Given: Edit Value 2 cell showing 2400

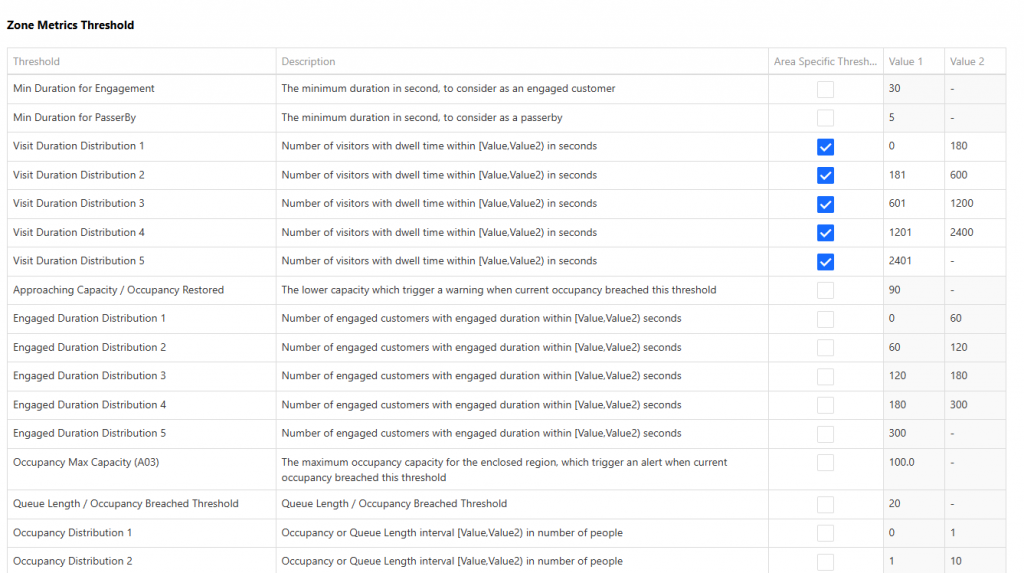Looking at the screenshot, I should click(x=975, y=233).
